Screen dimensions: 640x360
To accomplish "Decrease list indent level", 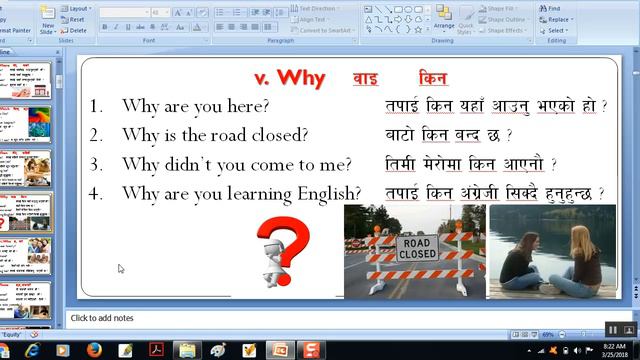I will 255,13.
